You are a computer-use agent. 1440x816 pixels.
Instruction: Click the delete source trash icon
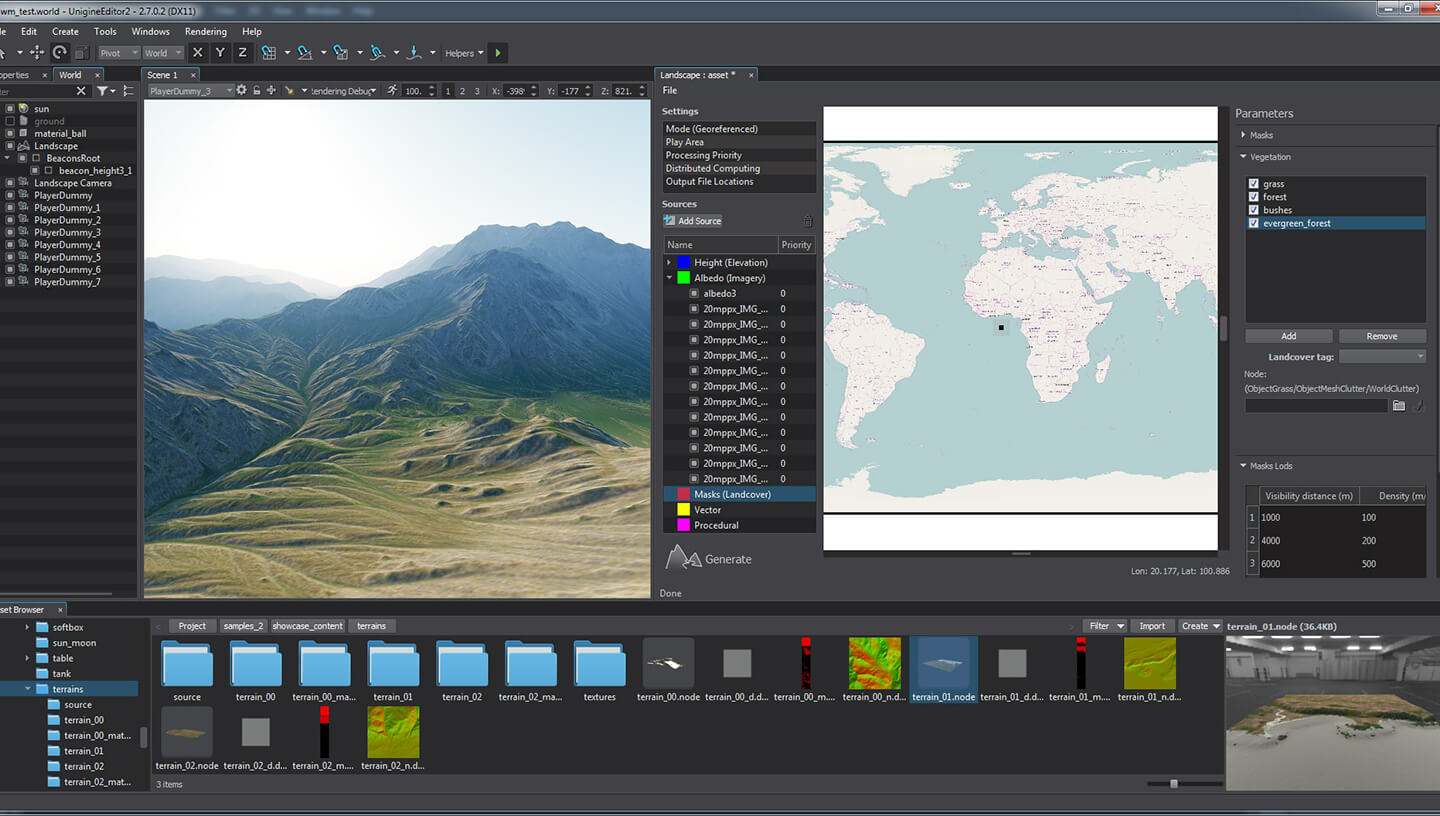pyautogui.click(x=808, y=221)
